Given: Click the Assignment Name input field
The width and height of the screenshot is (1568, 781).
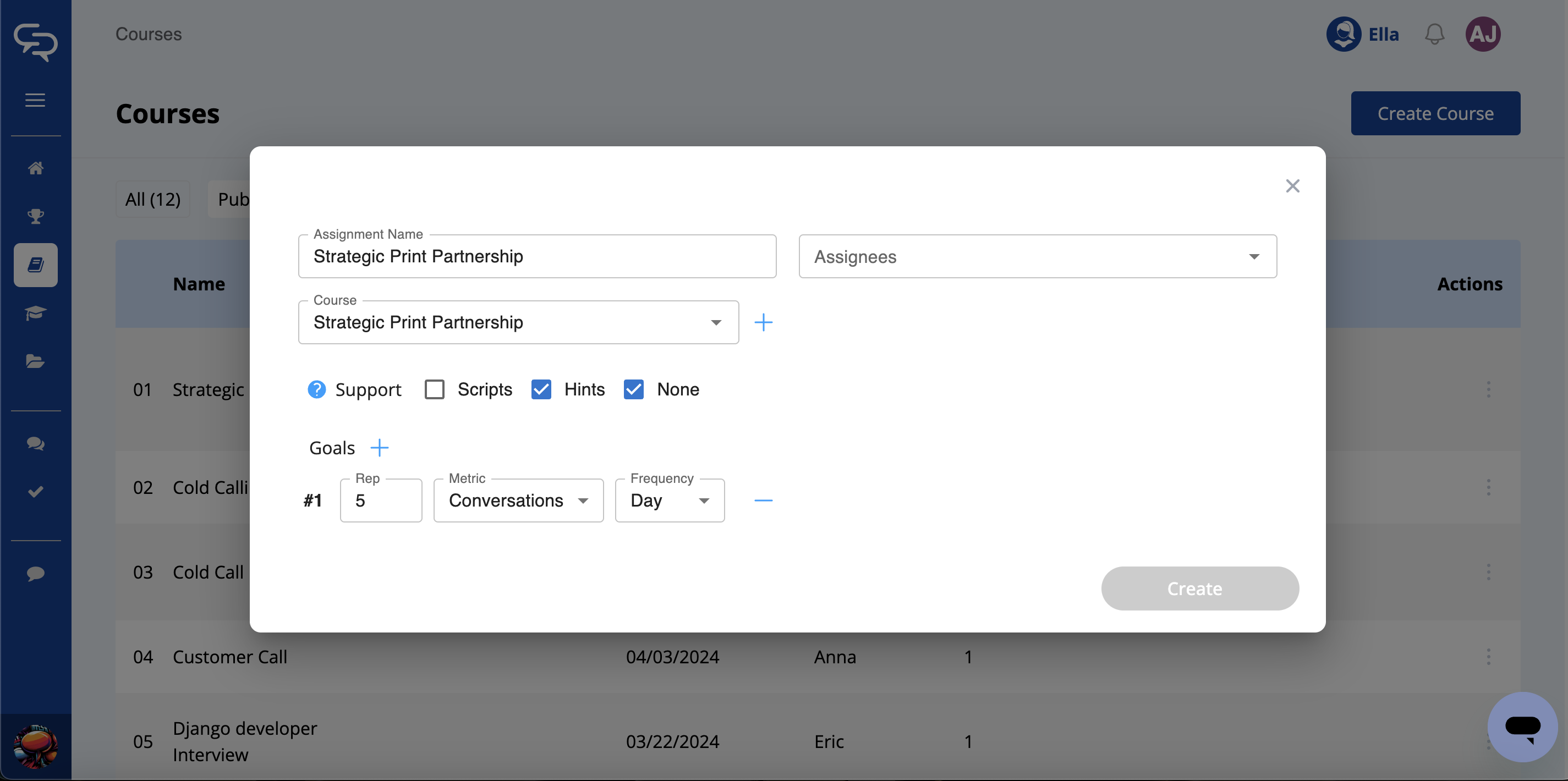Looking at the screenshot, I should coord(537,257).
